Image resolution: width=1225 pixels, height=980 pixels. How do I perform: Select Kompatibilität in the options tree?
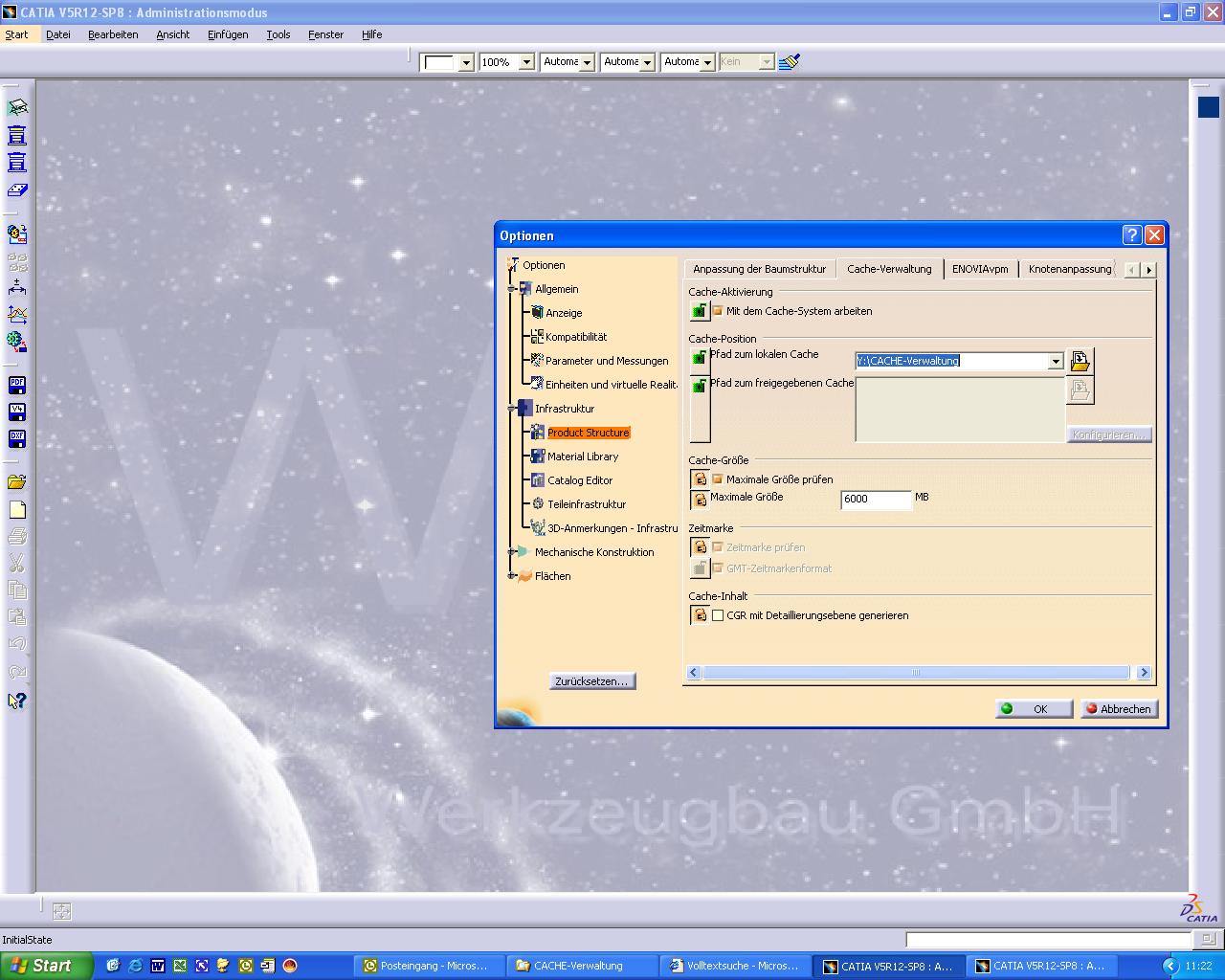tap(576, 337)
